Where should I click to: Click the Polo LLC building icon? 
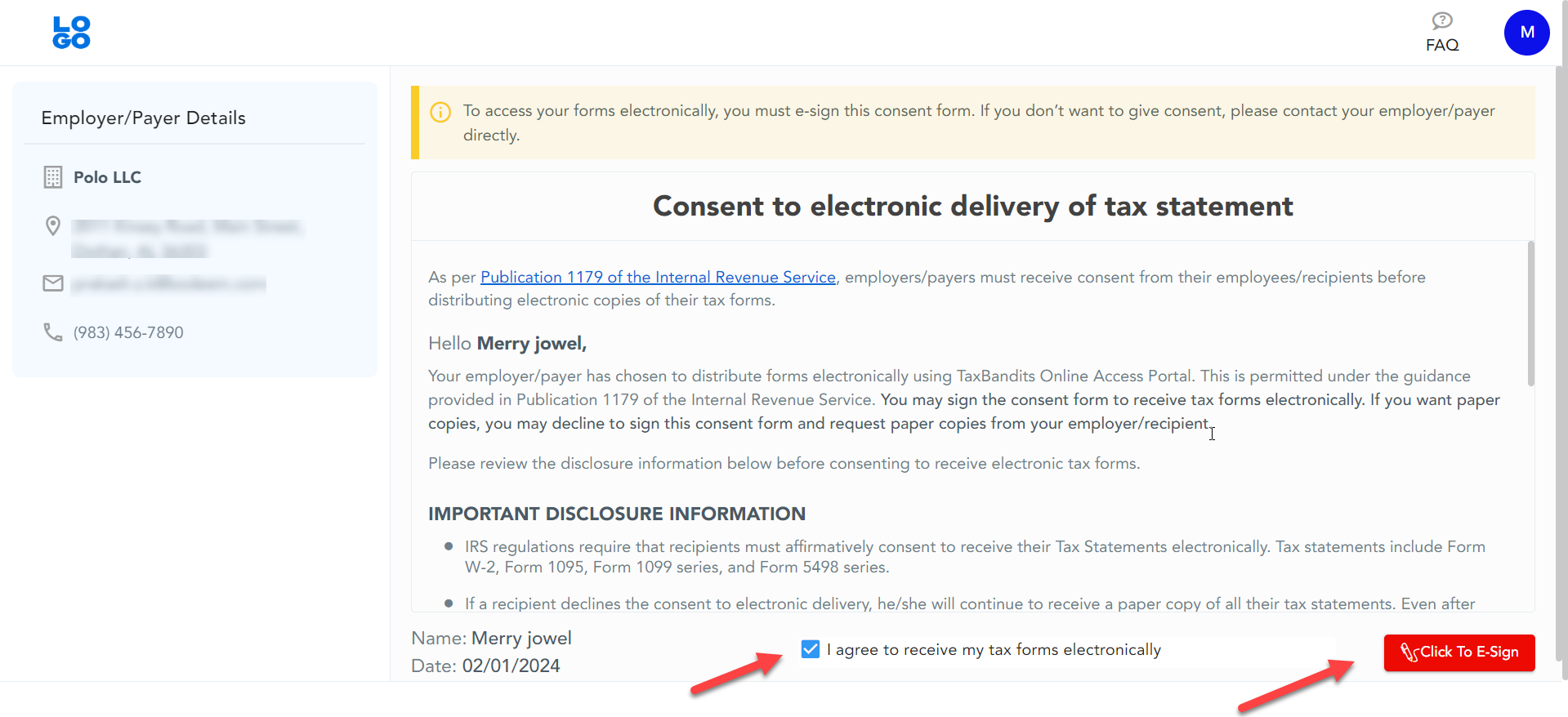(53, 177)
